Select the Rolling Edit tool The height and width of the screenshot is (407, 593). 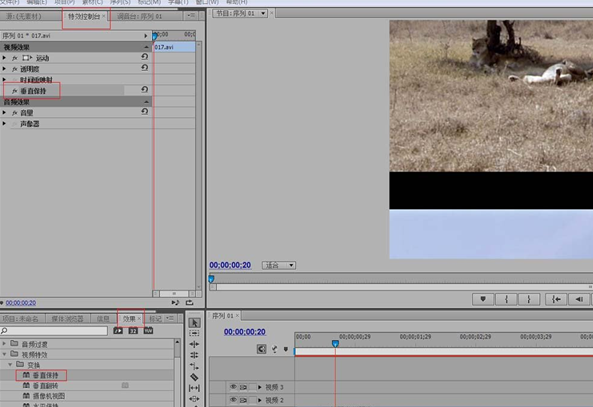coord(194,355)
